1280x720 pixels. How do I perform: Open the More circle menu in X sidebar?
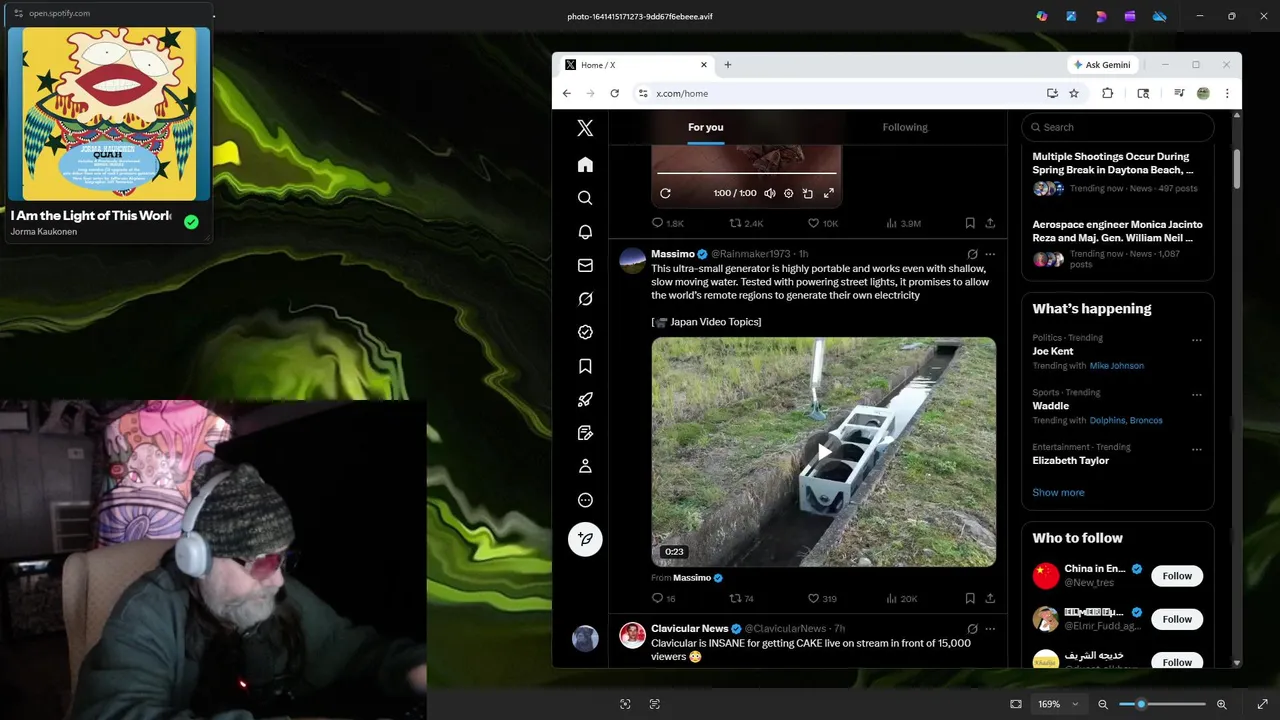[x=585, y=500]
